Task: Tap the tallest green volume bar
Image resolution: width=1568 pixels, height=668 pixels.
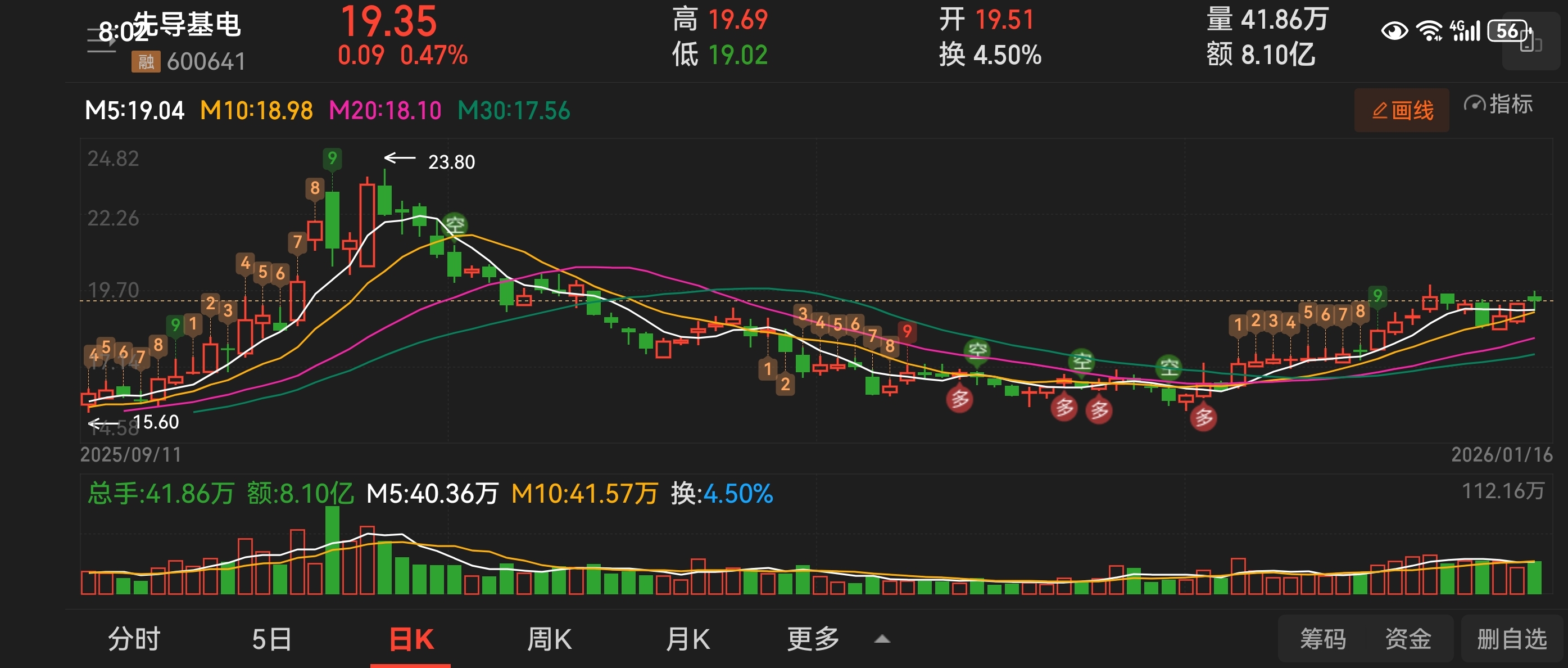Action: [x=332, y=551]
